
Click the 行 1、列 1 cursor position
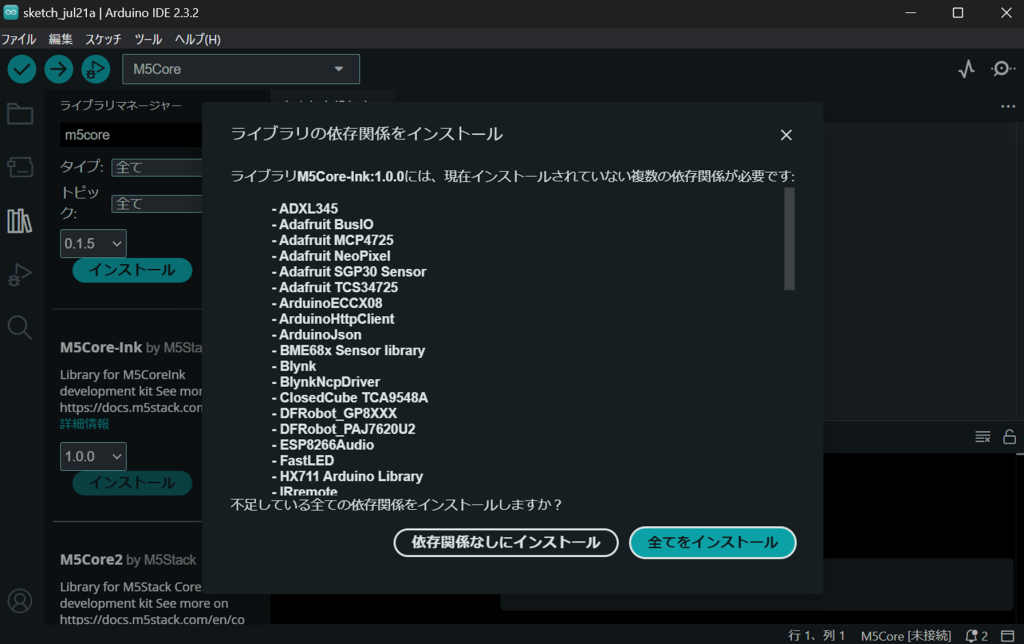pos(816,636)
